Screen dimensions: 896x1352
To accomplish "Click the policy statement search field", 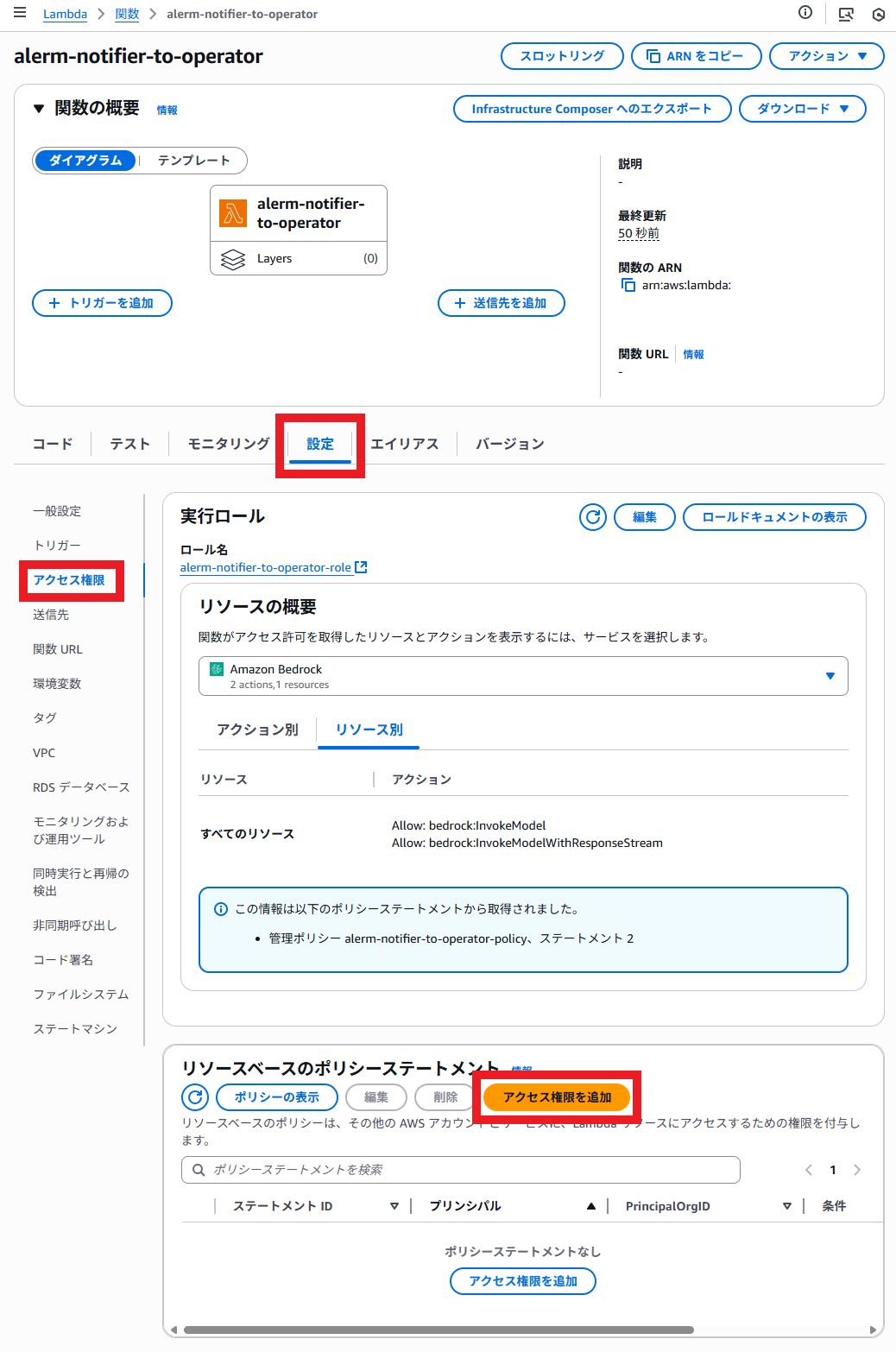I will click(x=461, y=1170).
